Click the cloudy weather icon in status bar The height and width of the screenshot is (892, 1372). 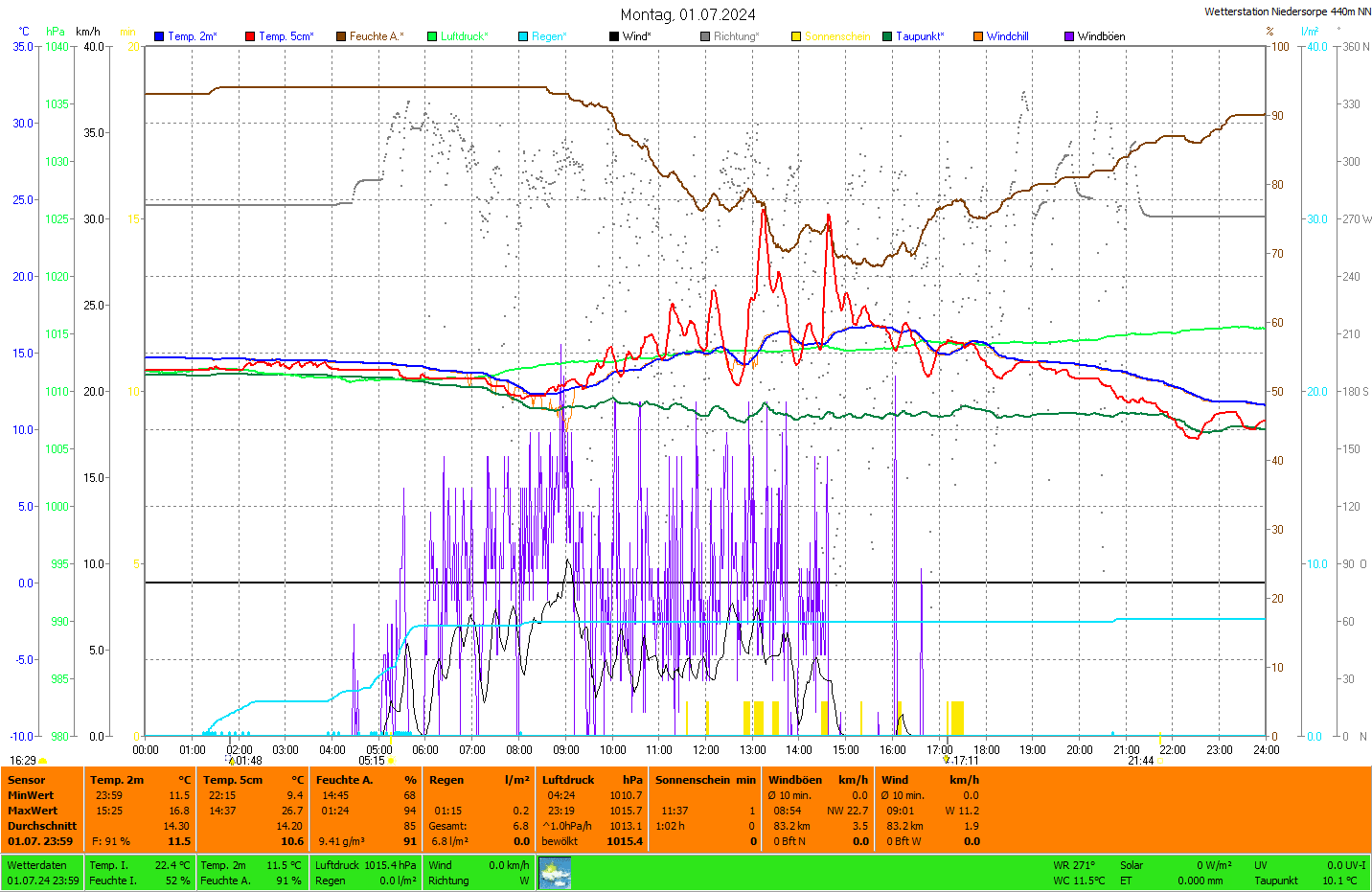(555, 872)
